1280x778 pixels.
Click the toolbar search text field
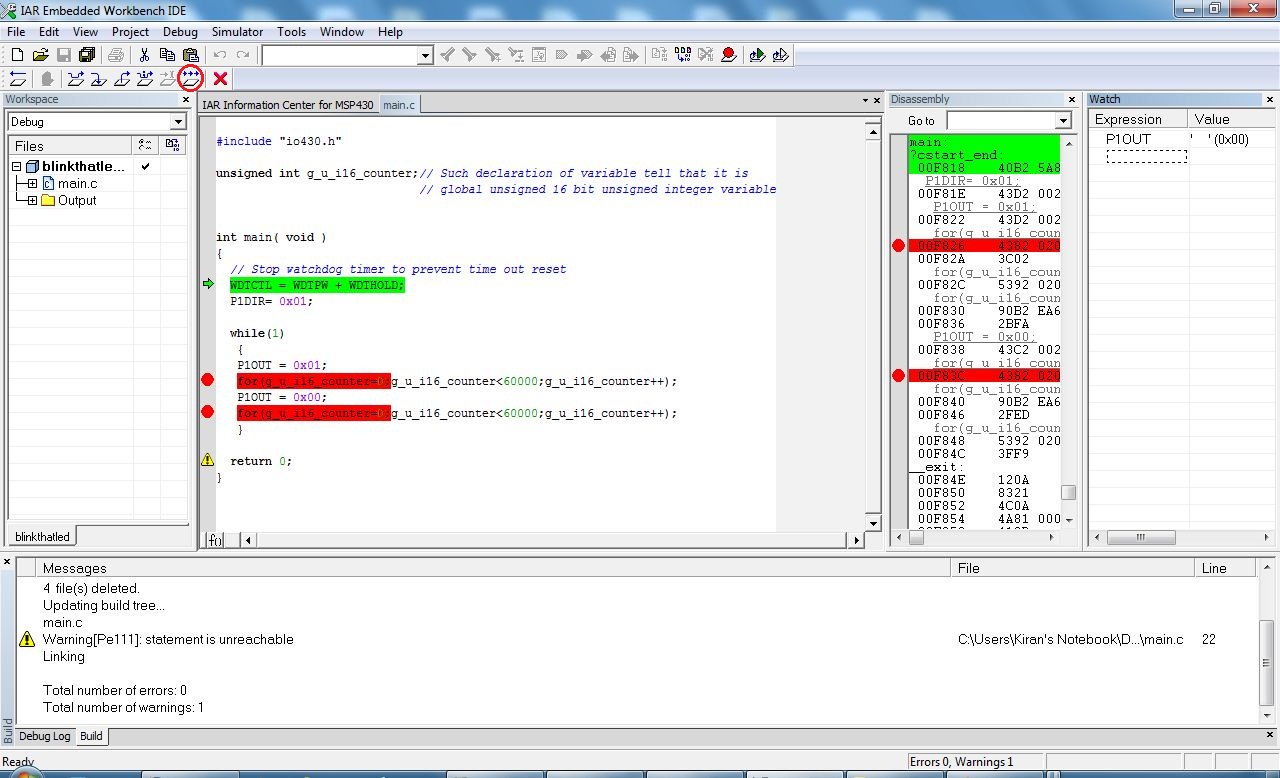click(x=340, y=56)
